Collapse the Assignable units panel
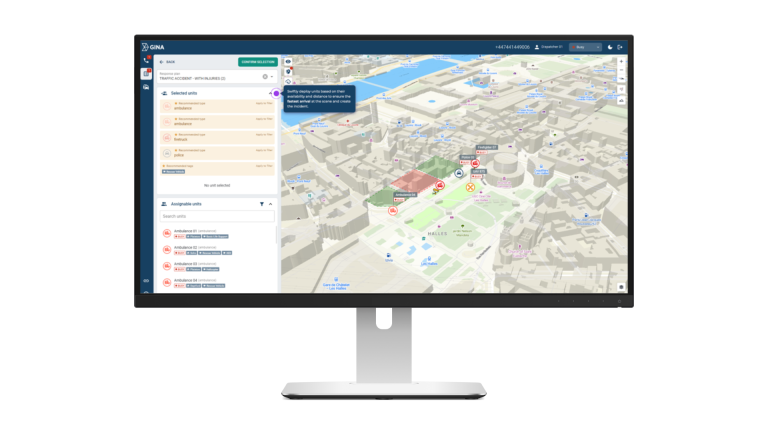 (270, 203)
